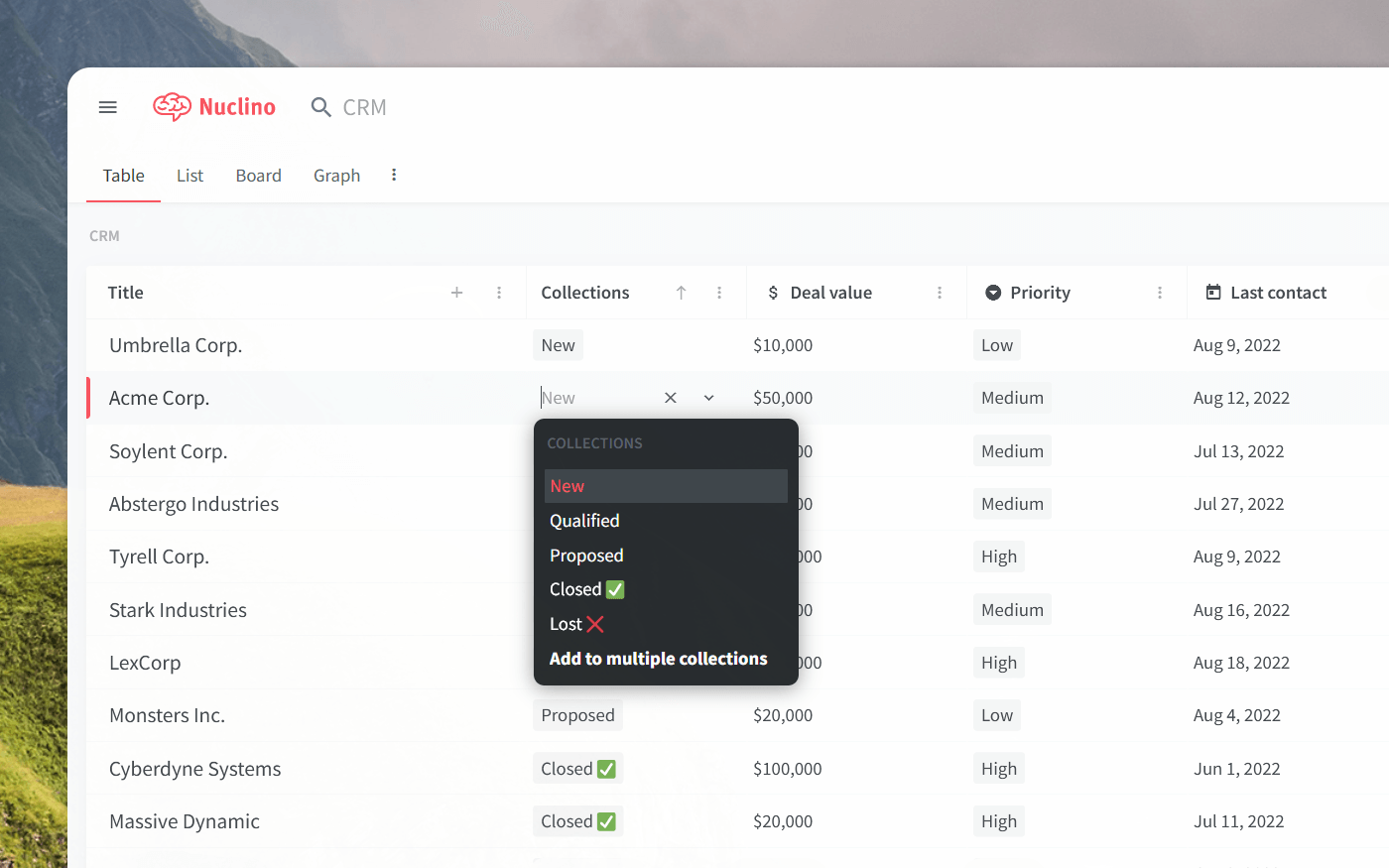Viewport: 1389px width, 868px height.
Task: Click the CRM breadcrumb label
Action: click(104, 236)
